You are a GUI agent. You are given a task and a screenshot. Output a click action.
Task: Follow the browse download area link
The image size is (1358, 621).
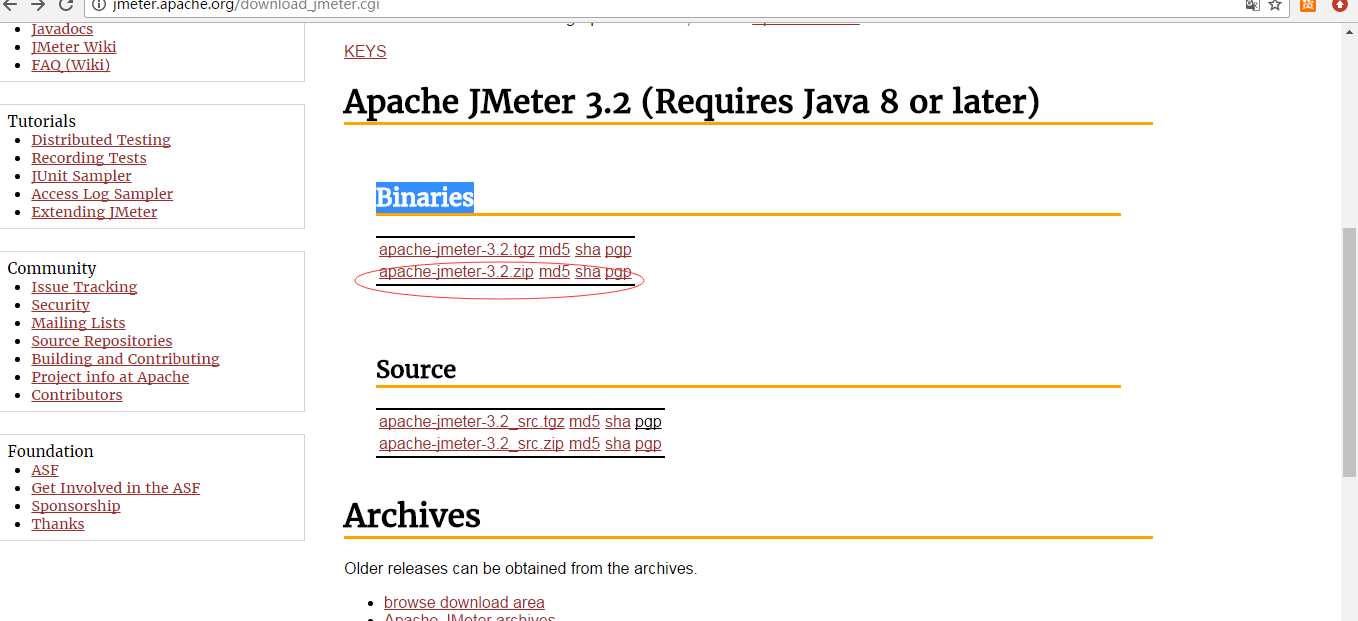[464, 602]
